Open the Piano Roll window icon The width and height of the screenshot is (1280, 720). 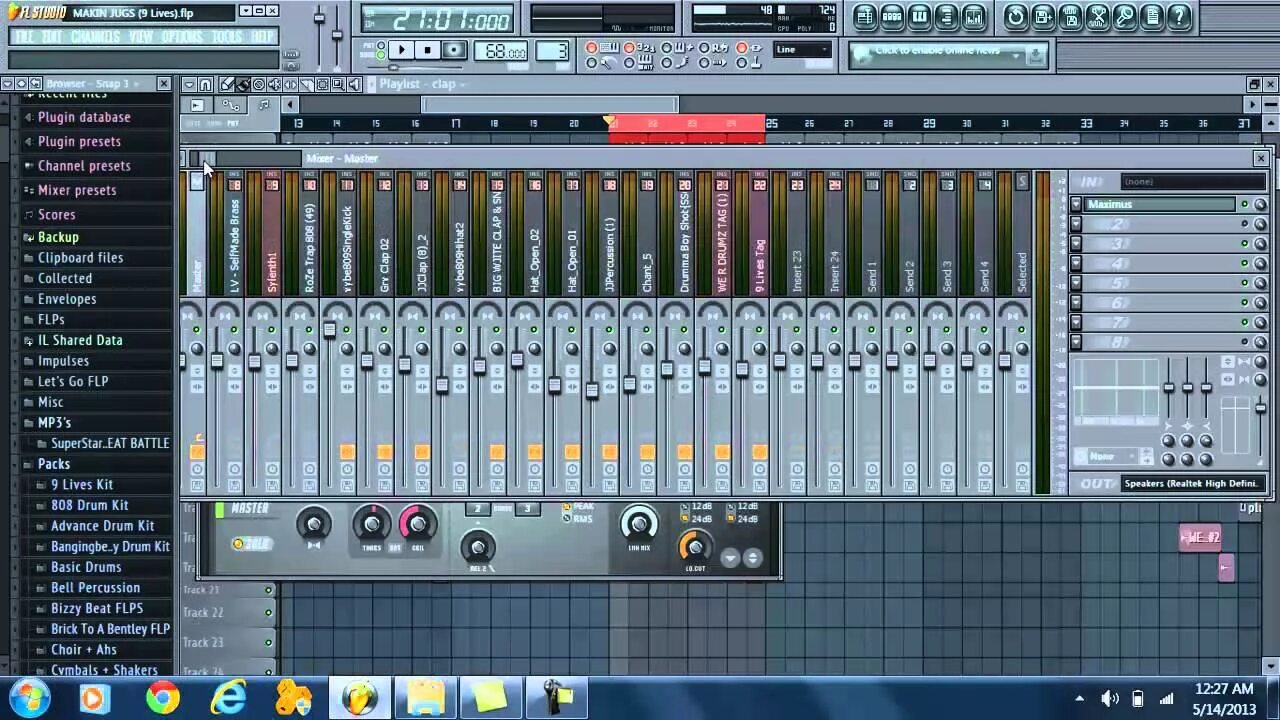[919, 16]
